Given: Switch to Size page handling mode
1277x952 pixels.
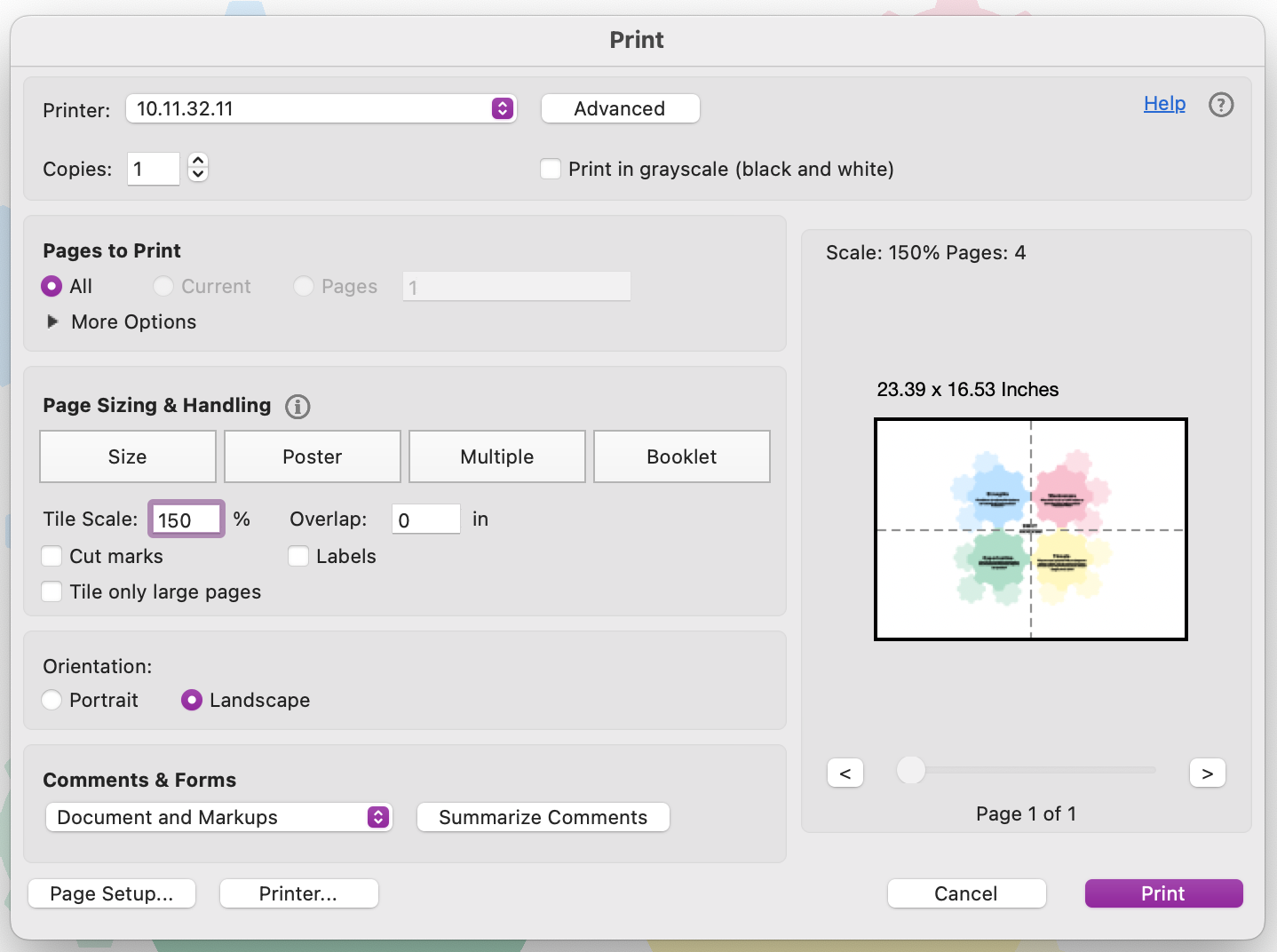Looking at the screenshot, I should 127,456.
